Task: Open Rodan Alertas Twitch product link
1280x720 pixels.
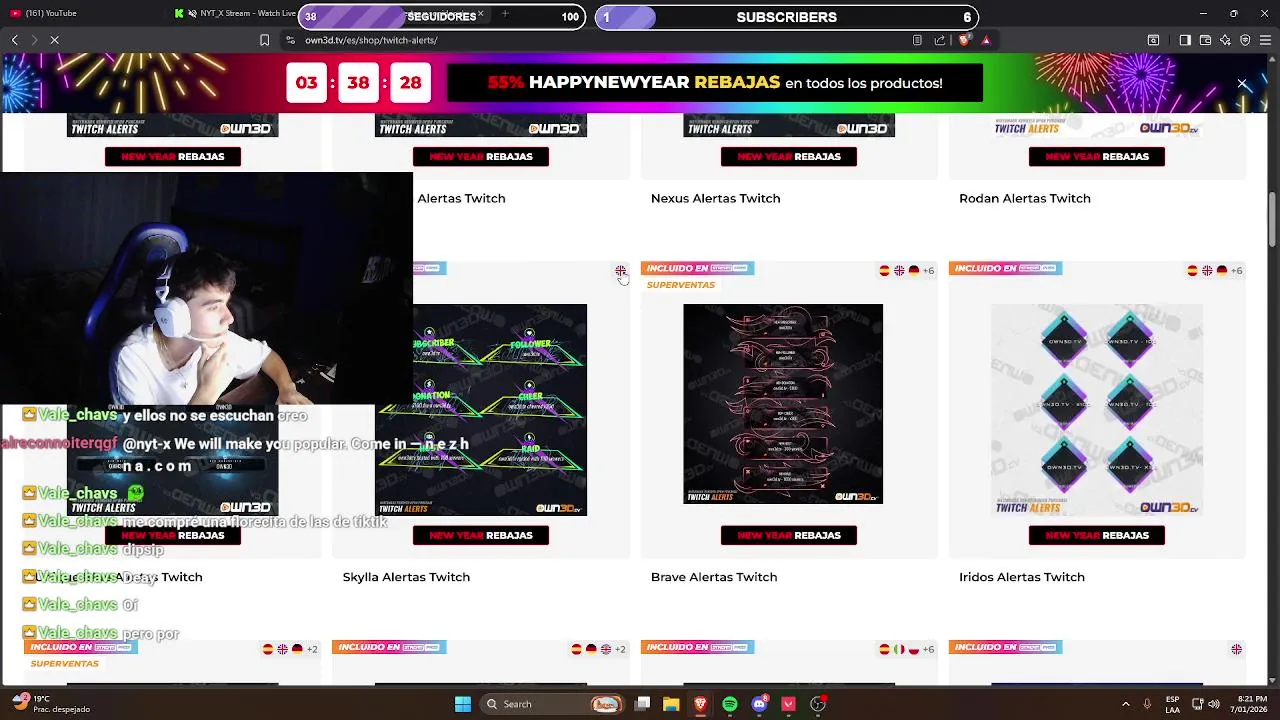Action: tap(1025, 198)
